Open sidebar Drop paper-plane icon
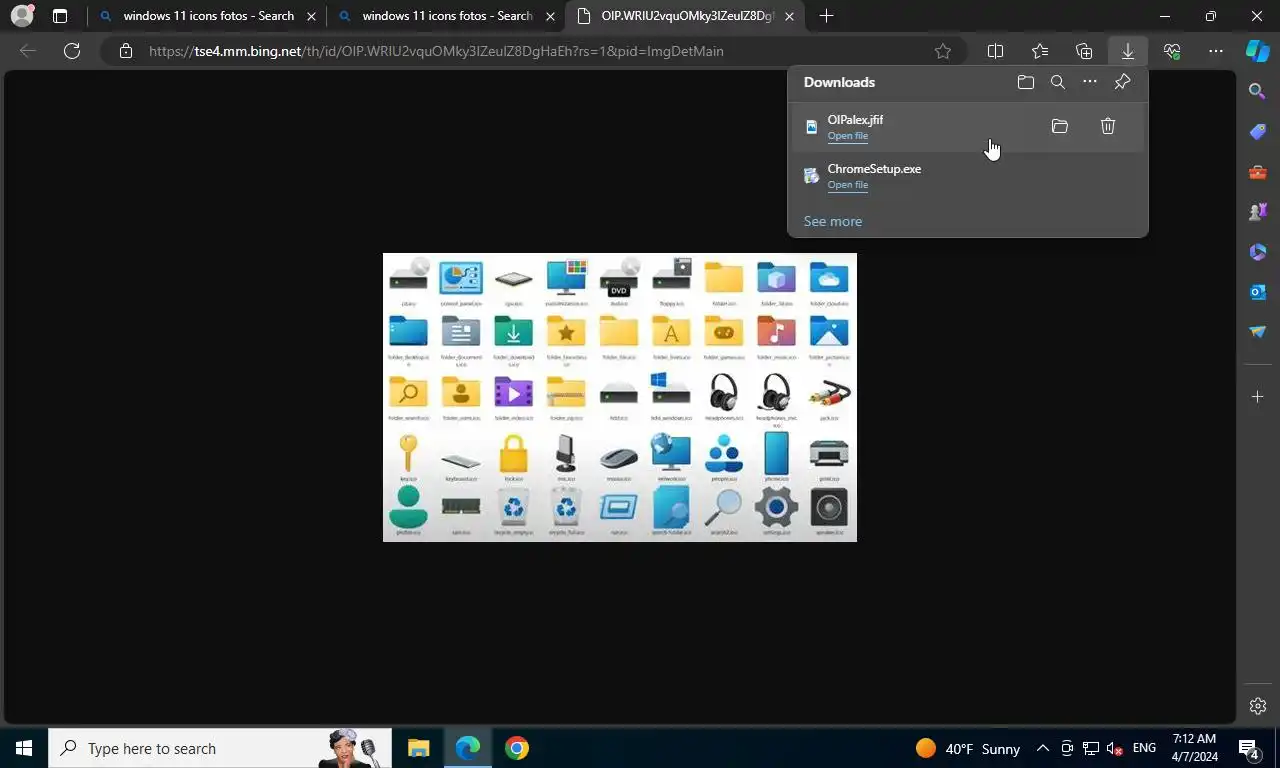The image size is (1280, 768). tap(1258, 332)
